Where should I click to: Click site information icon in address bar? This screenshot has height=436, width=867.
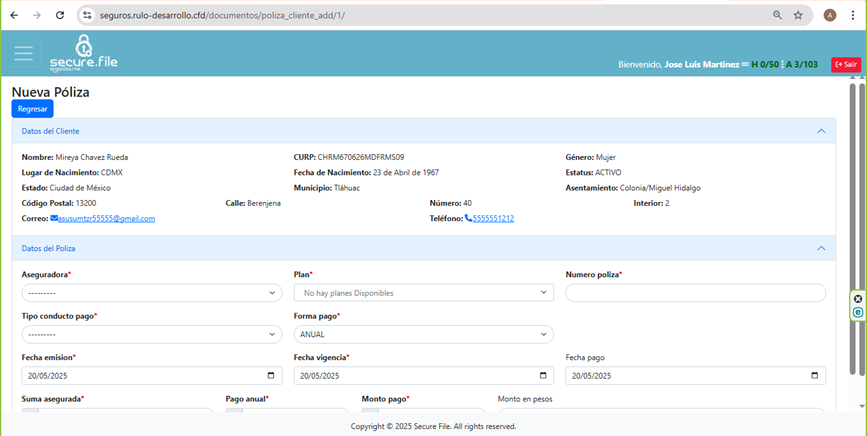[88, 15]
